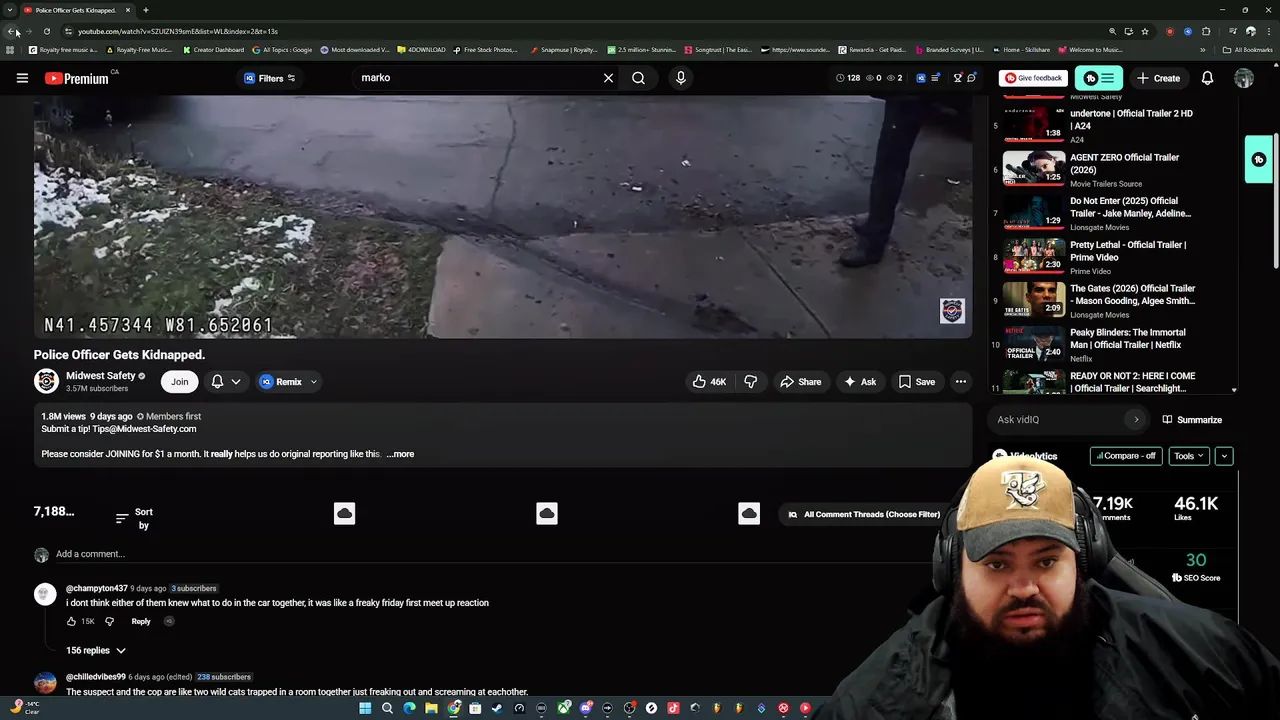Viewport: 1280px width, 720px height.
Task: Open more actions three-dot menu
Action: [x=960, y=382]
